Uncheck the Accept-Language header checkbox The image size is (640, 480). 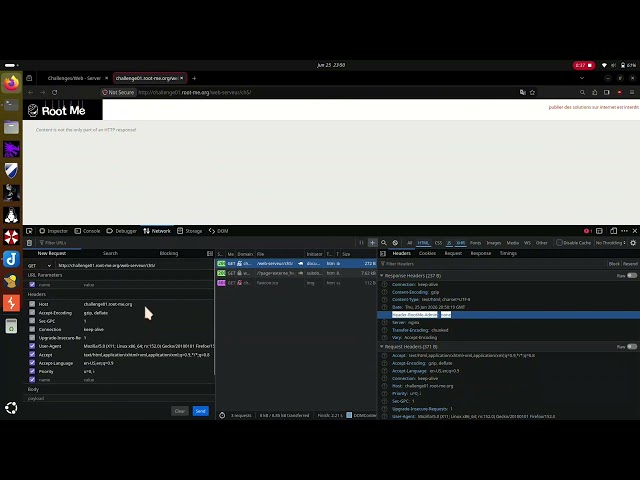point(32,363)
